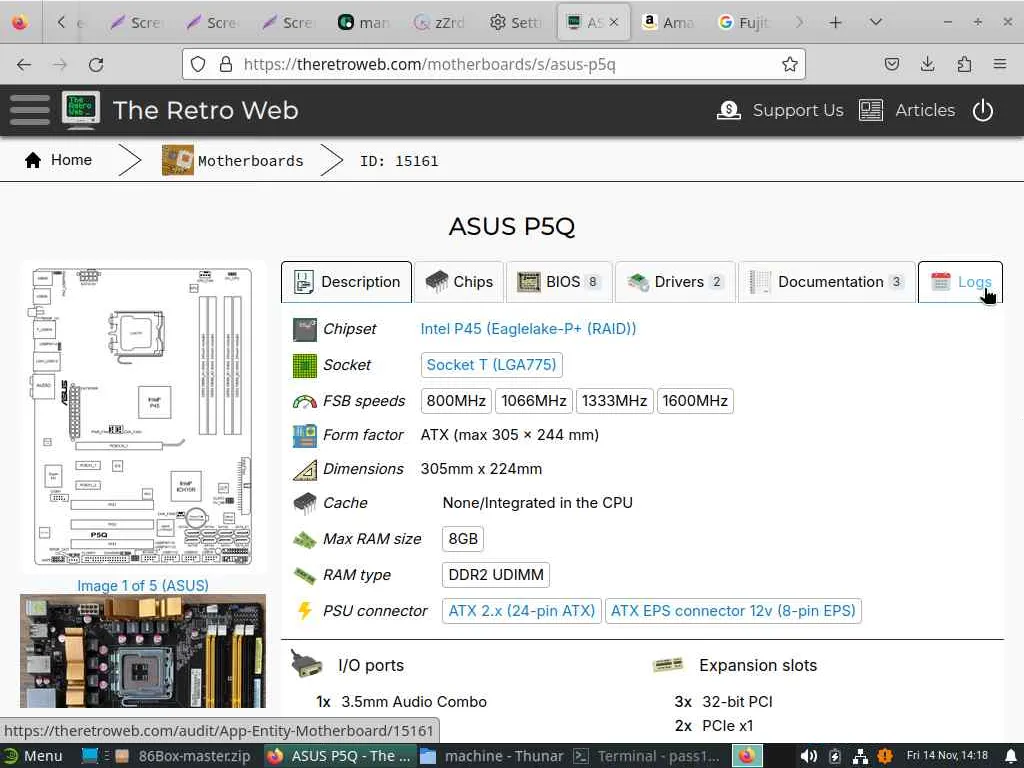This screenshot has width=1024, height=768.
Task: Click the Home house icon in breadcrumb
Action: 33,160
